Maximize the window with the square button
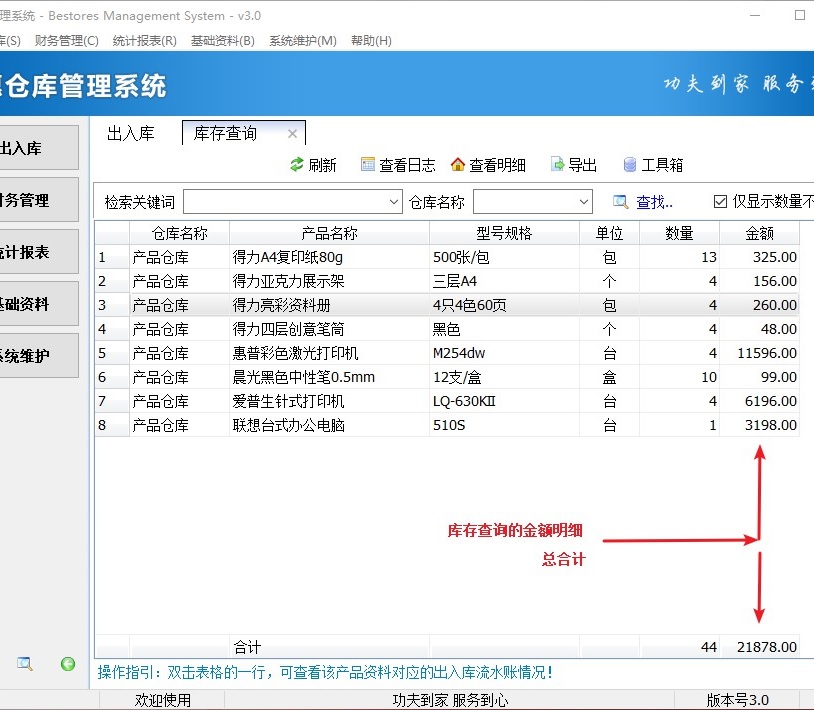 click(x=800, y=15)
